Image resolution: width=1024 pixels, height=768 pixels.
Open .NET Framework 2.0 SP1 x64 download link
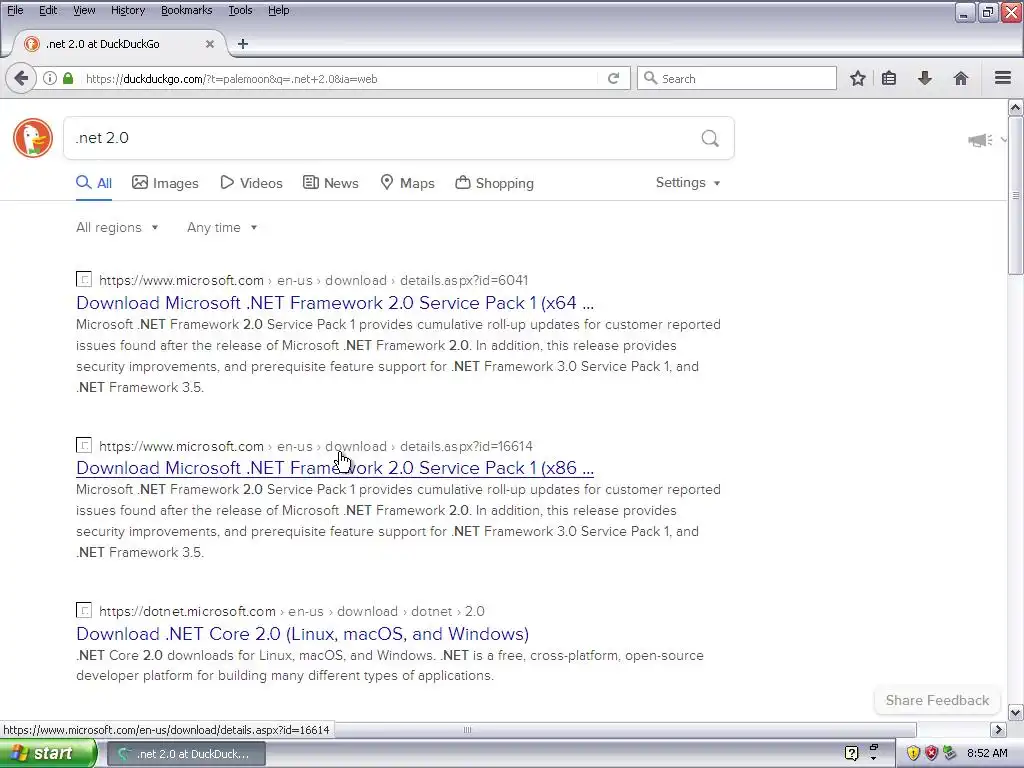pyautogui.click(x=335, y=303)
